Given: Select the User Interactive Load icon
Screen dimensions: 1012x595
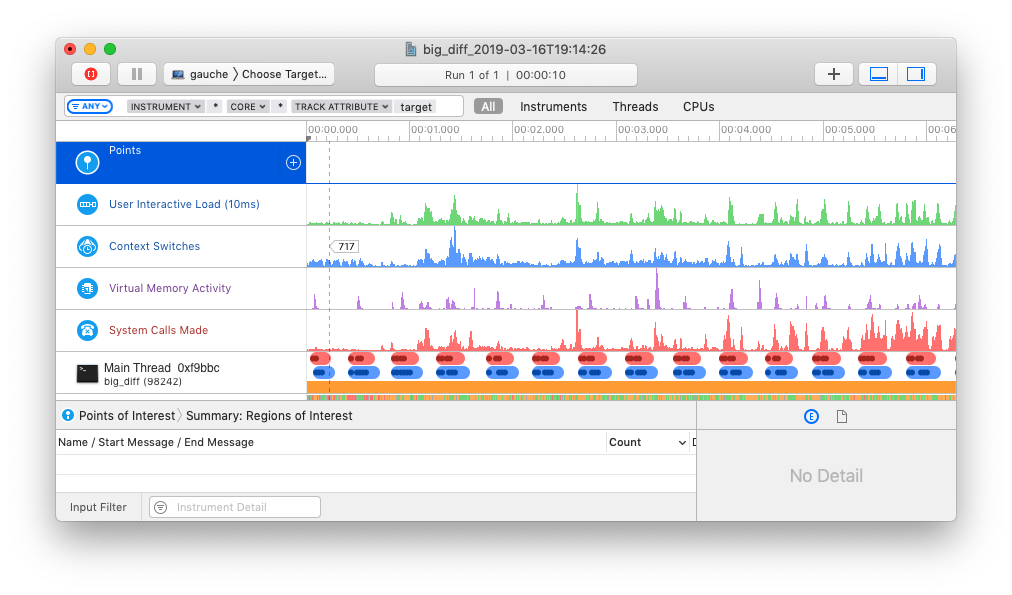Looking at the screenshot, I should (x=87, y=205).
